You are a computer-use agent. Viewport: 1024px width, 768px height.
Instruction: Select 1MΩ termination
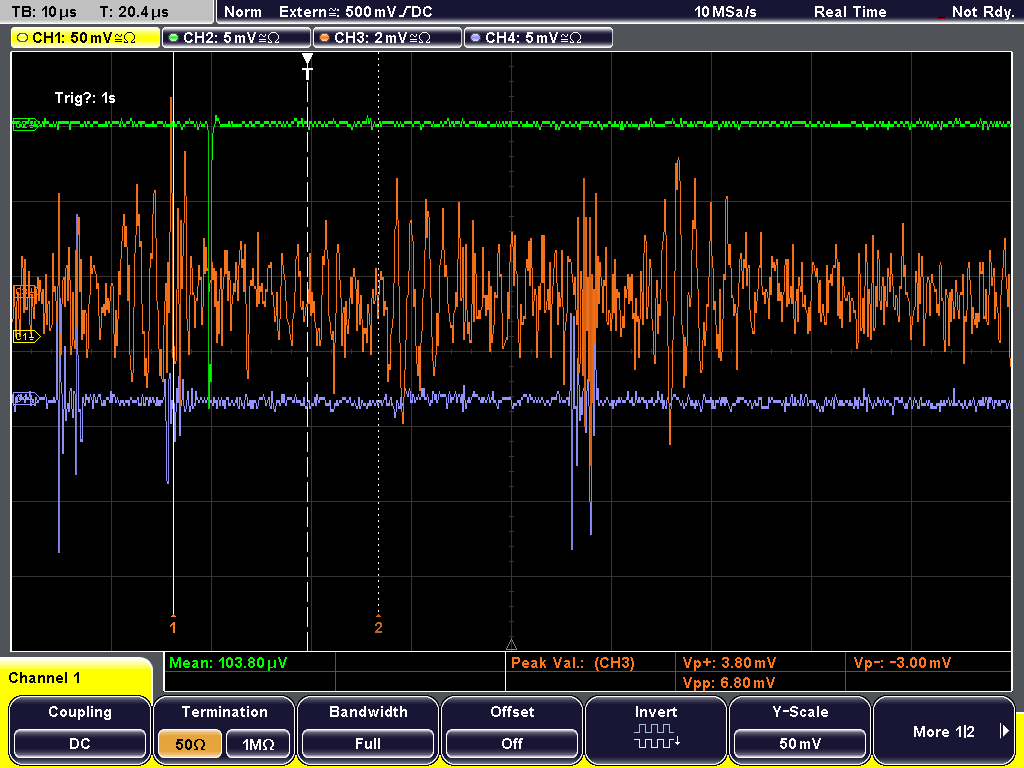[258, 744]
